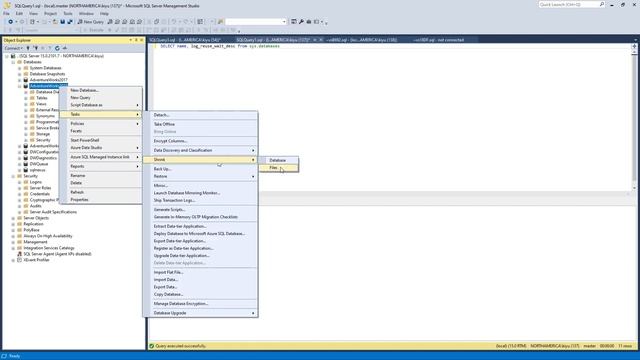Choose Reports in the context menu
The image size is (640, 360).
click(x=101, y=166)
